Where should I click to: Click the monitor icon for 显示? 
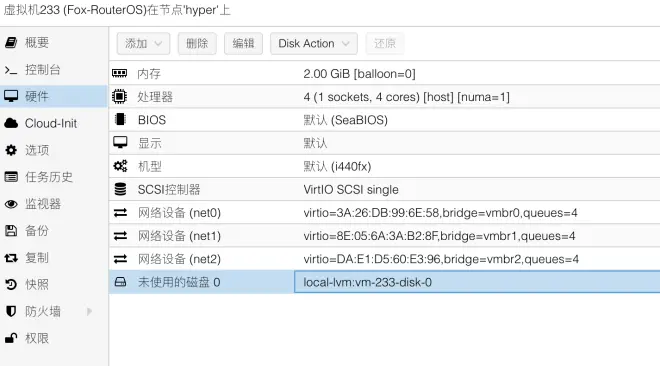(120, 143)
